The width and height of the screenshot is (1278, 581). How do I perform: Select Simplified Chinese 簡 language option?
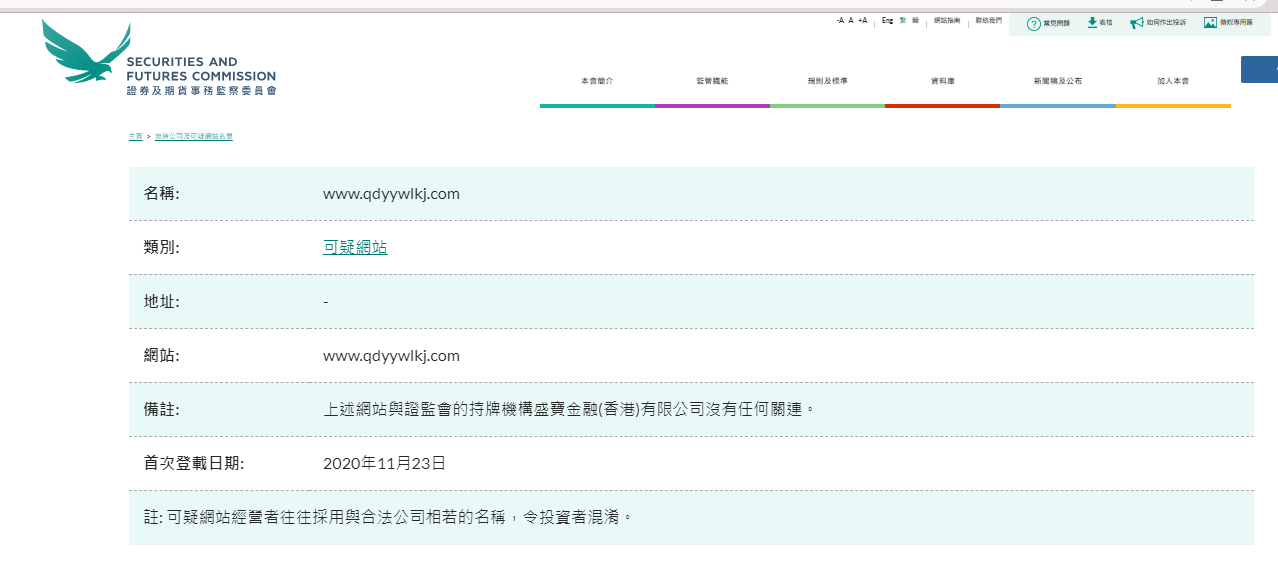[x=915, y=20]
